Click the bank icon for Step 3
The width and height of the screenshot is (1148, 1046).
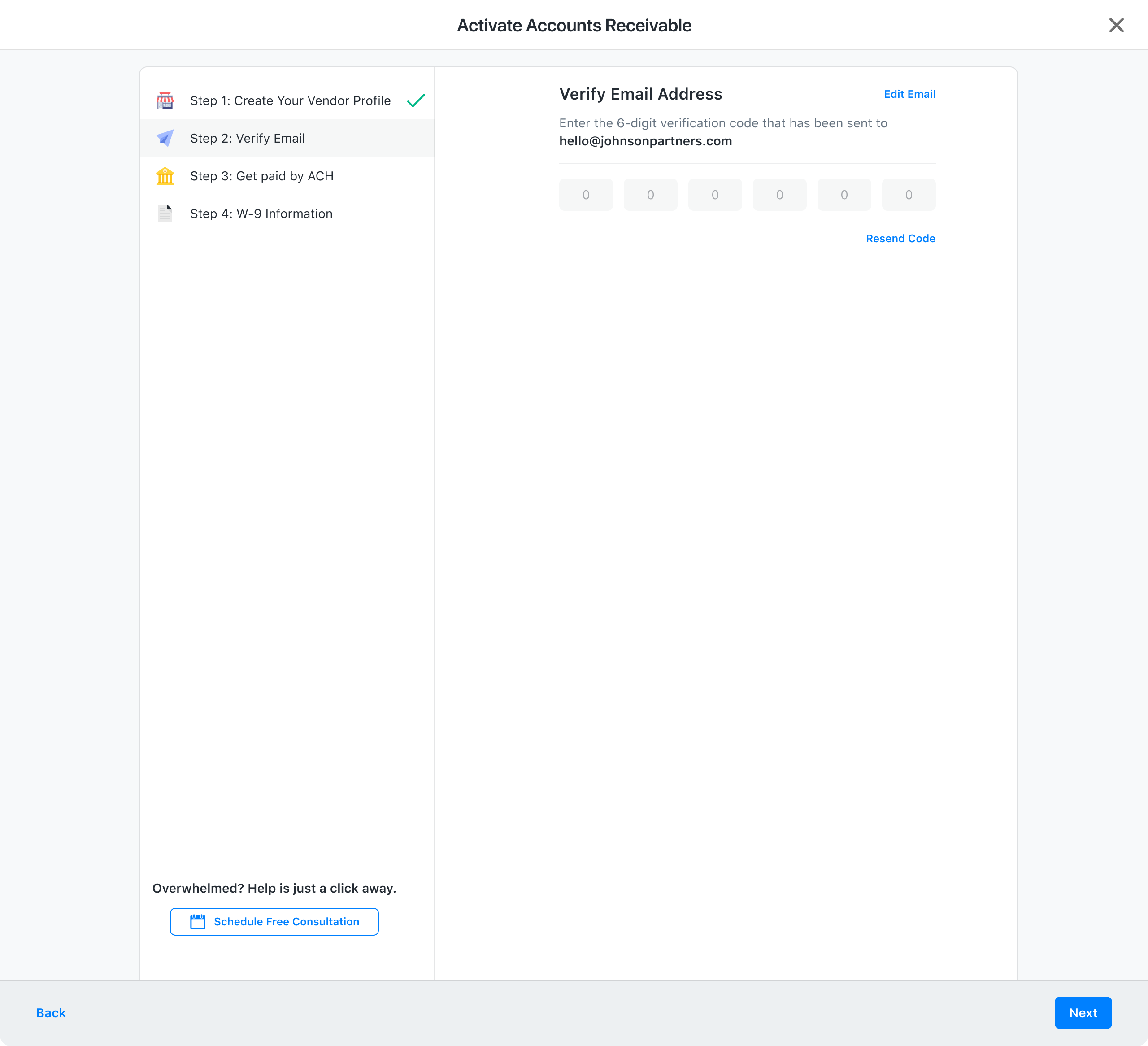click(165, 176)
